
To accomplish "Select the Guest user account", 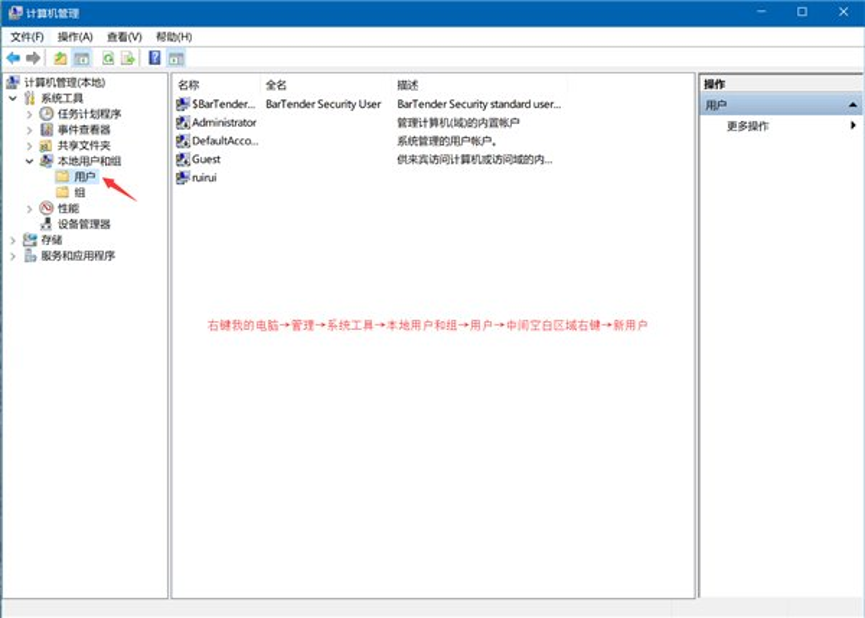I will click(x=206, y=159).
